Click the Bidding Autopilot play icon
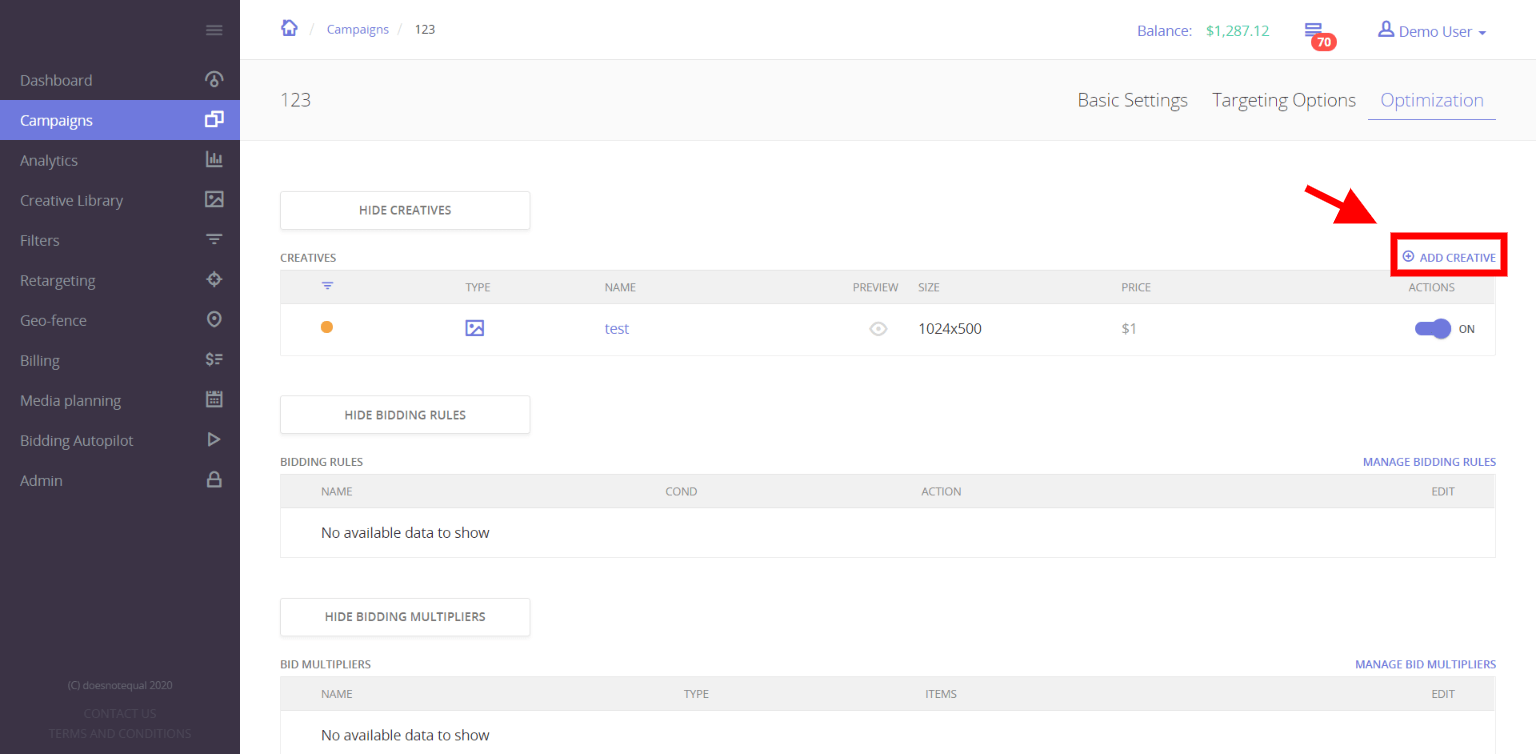This screenshot has width=1536, height=754. click(214, 440)
